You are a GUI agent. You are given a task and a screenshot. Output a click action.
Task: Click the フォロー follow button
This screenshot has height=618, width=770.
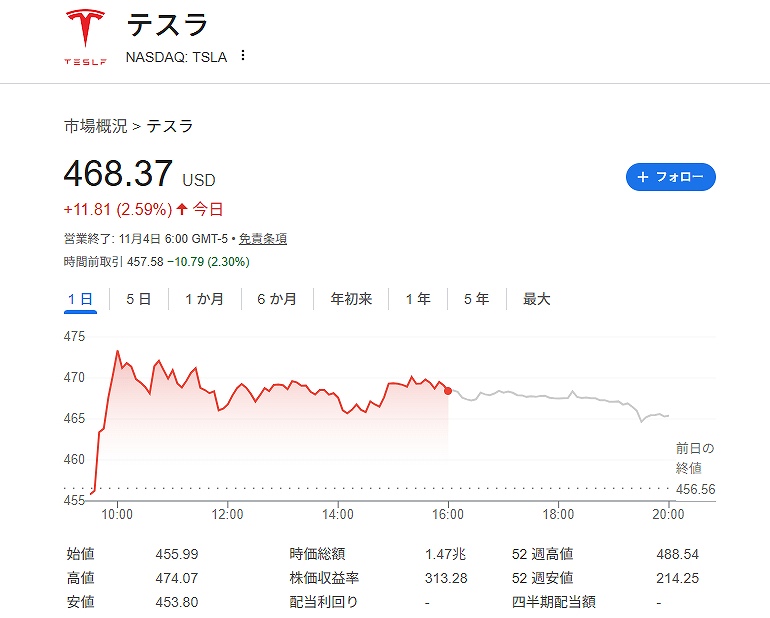[x=670, y=177]
